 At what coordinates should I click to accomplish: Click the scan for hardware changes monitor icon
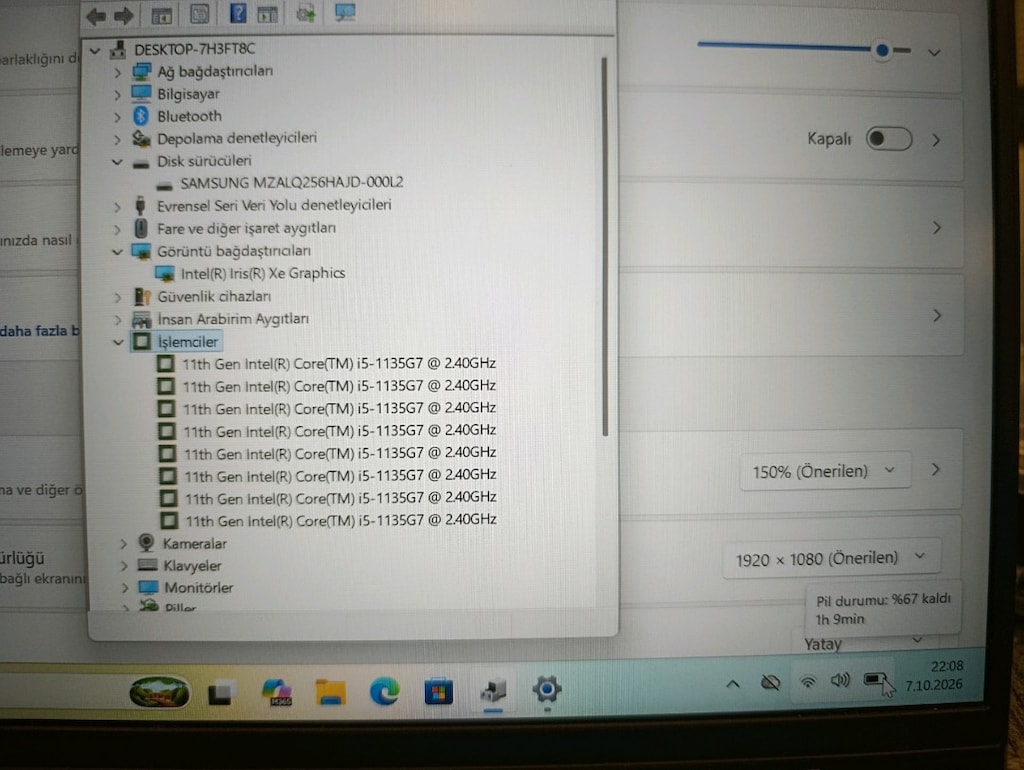[344, 12]
